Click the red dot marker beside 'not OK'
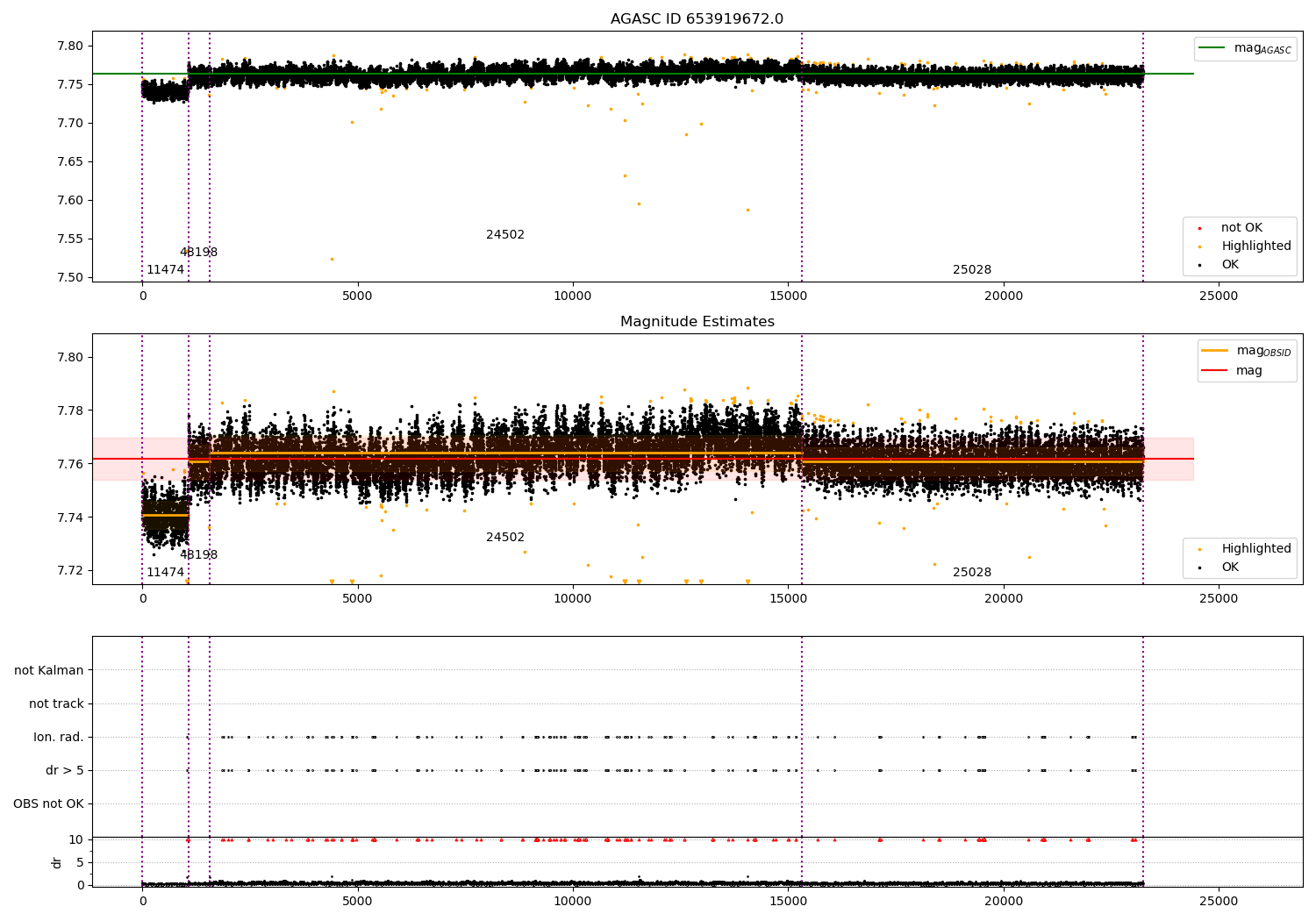Viewport: 1316px width, 921px height. tap(1199, 228)
